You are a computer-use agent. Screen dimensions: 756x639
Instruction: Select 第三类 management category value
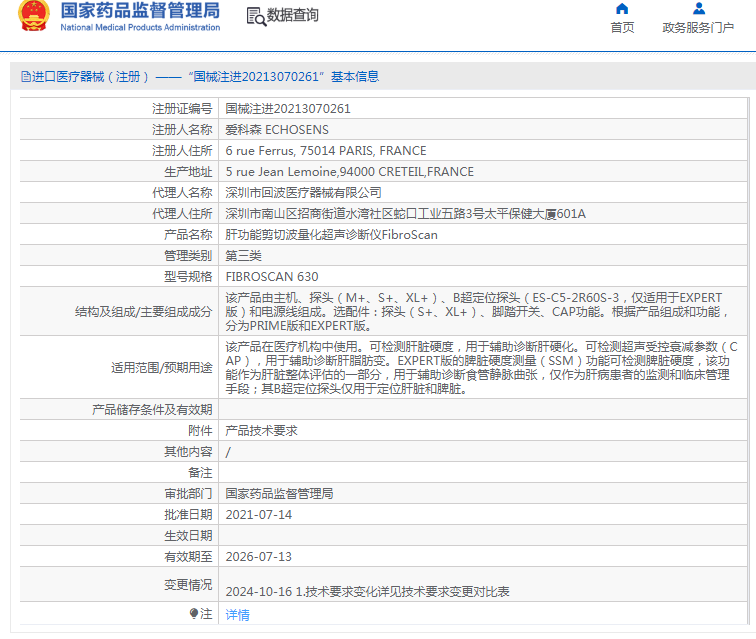click(243, 256)
